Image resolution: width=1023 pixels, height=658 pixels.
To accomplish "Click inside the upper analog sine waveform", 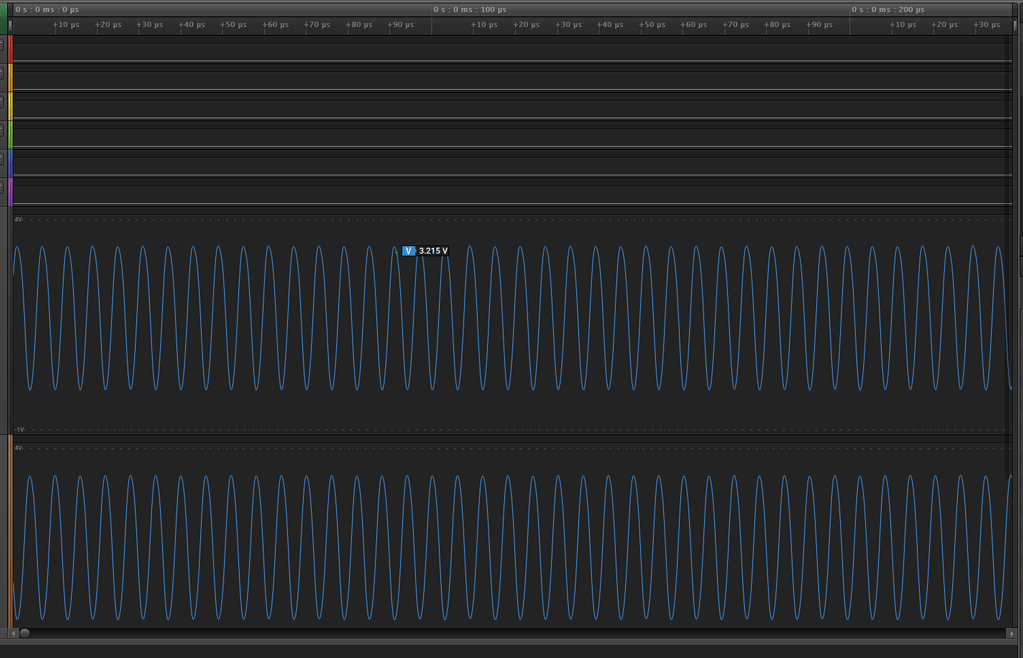I will (500, 320).
